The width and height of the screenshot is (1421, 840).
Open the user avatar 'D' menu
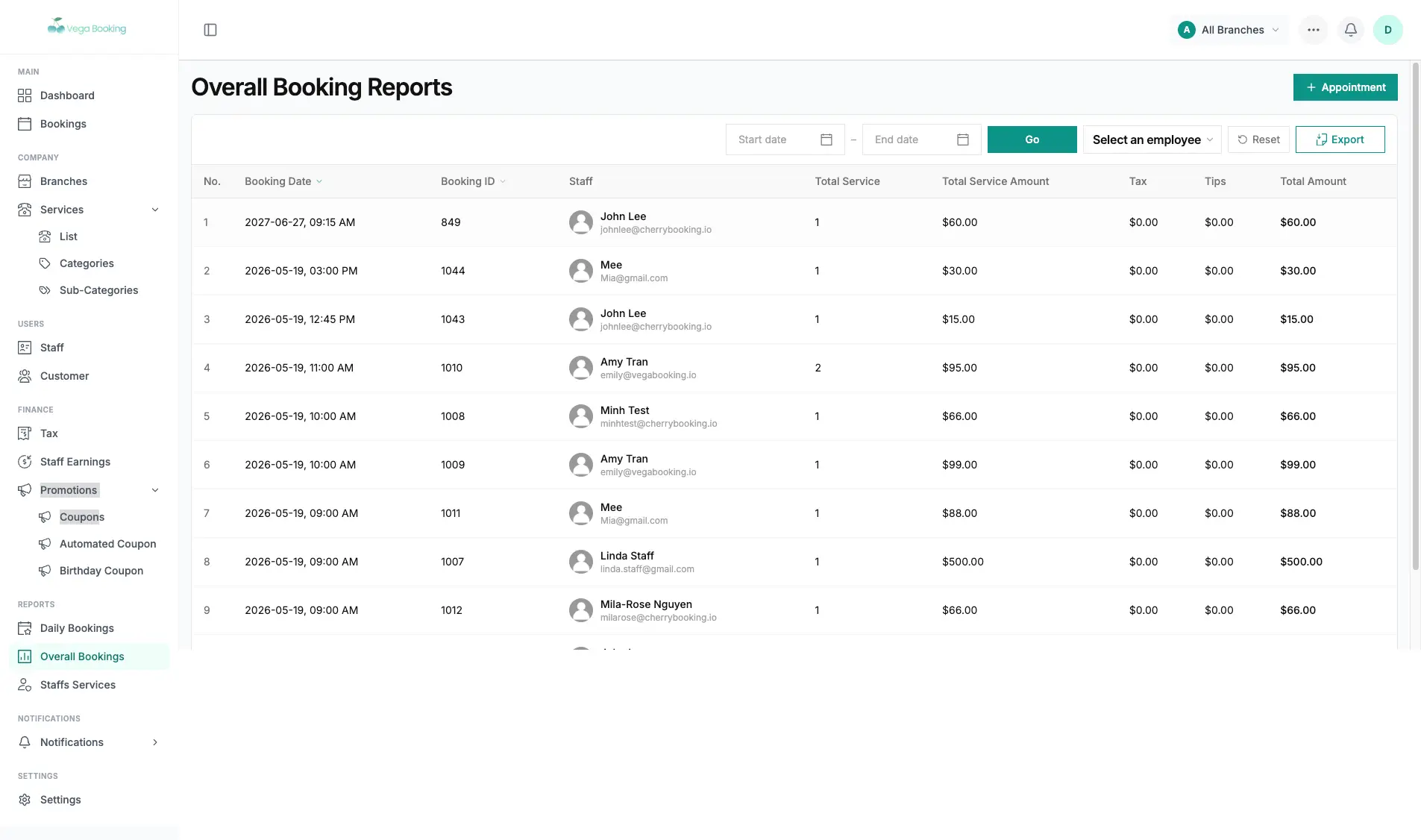[x=1388, y=30]
